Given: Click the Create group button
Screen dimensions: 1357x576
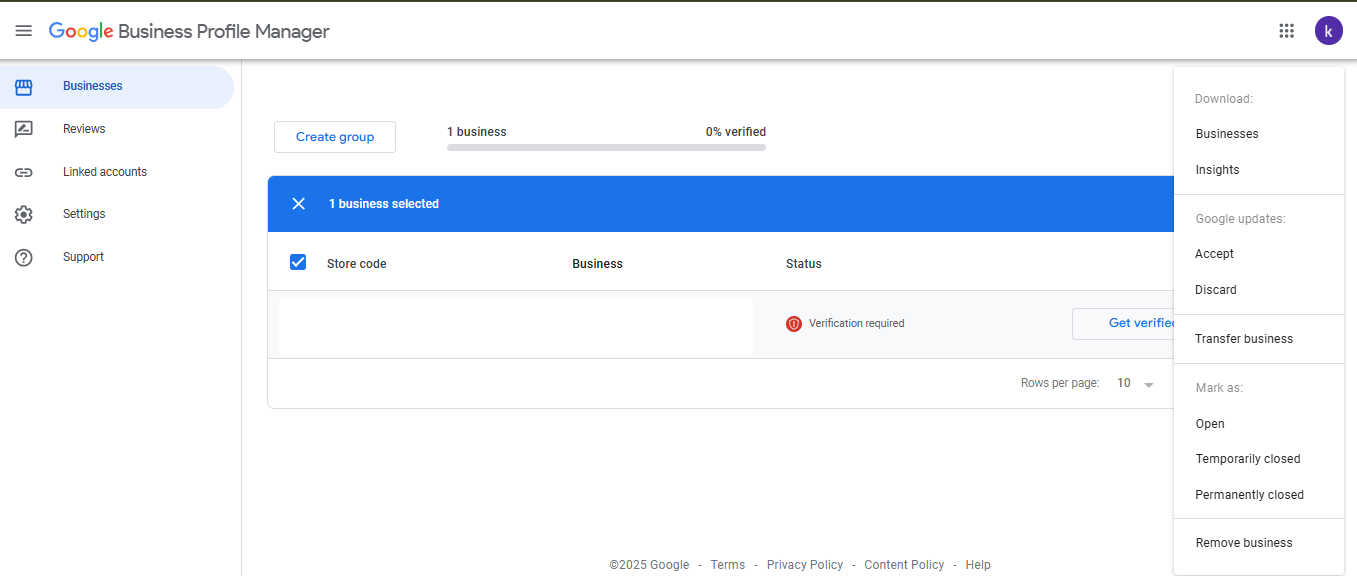Looking at the screenshot, I should [x=335, y=137].
